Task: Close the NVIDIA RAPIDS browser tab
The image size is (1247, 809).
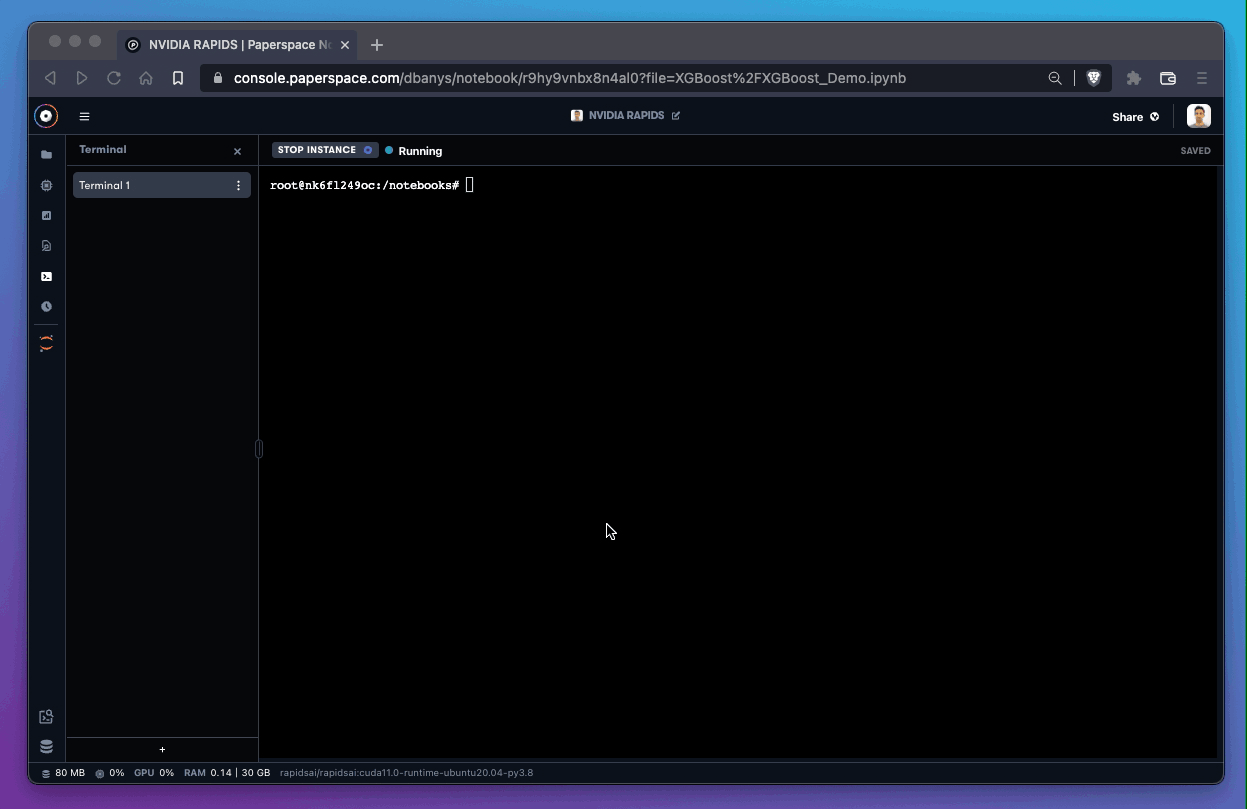Action: [x=345, y=45]
